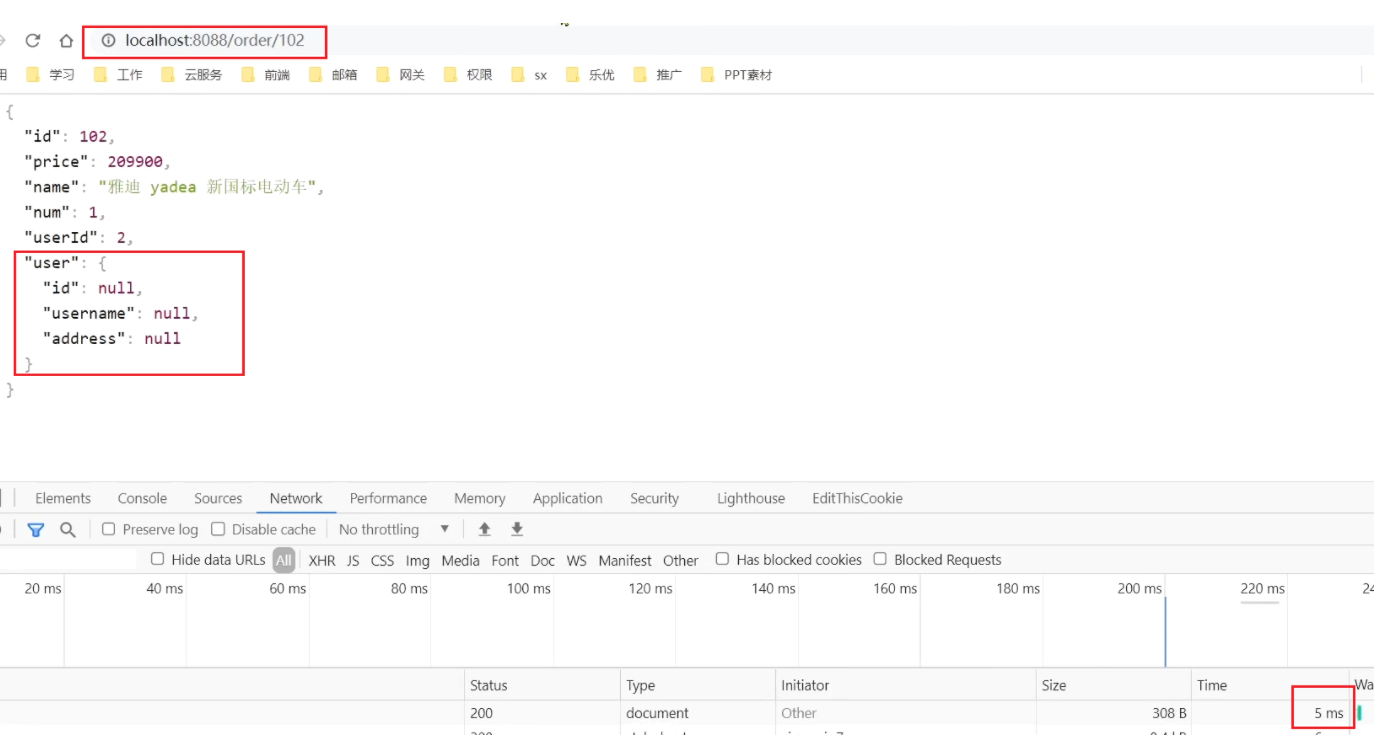Switch to the Console tab
1394x745 pixels.
tap(142, 498)
